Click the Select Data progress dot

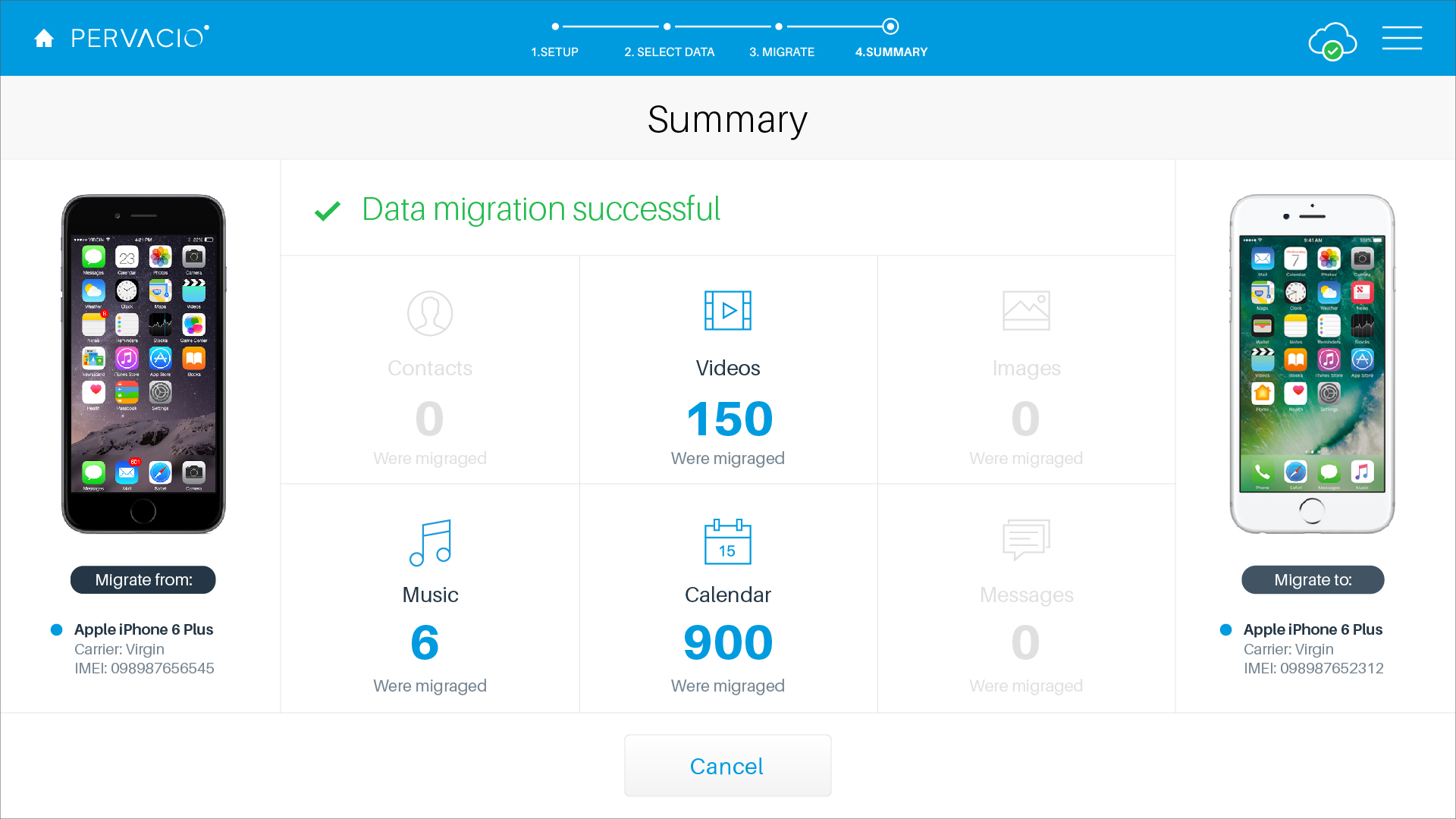(x=667, y=27)
